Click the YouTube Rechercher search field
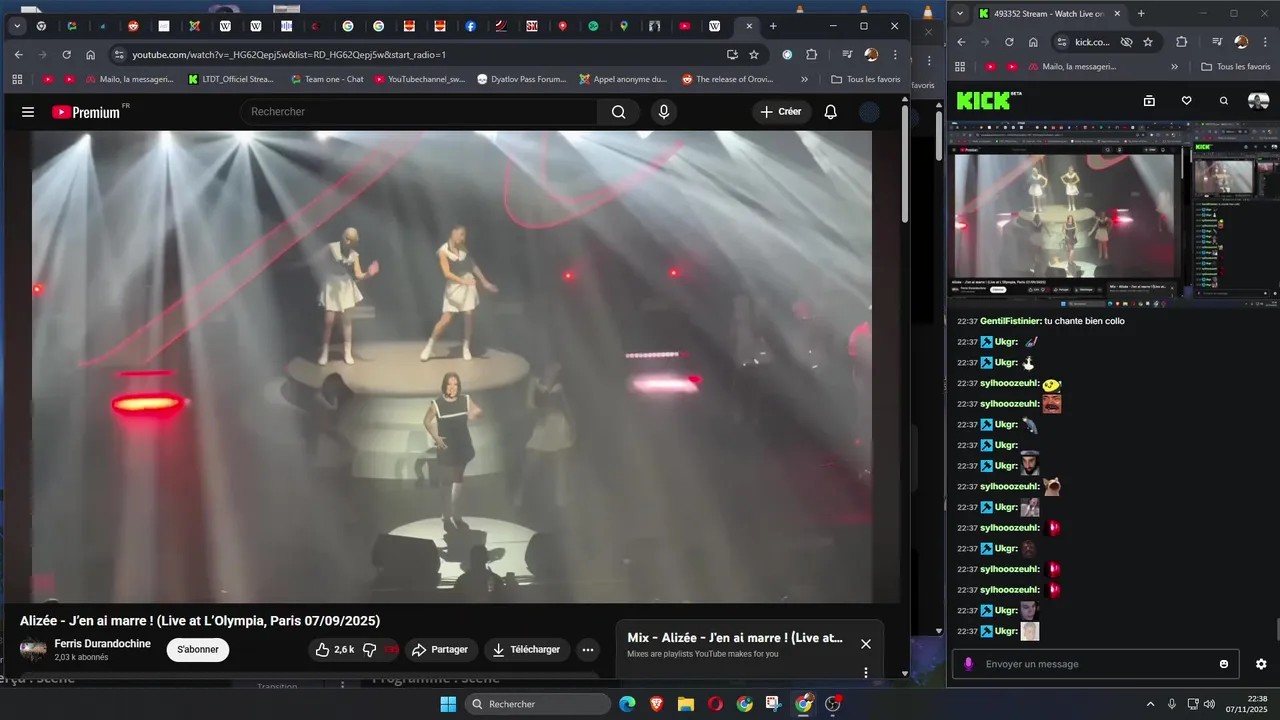The width and height of the screenshot is (1280, 720). [x=418, y=112]
